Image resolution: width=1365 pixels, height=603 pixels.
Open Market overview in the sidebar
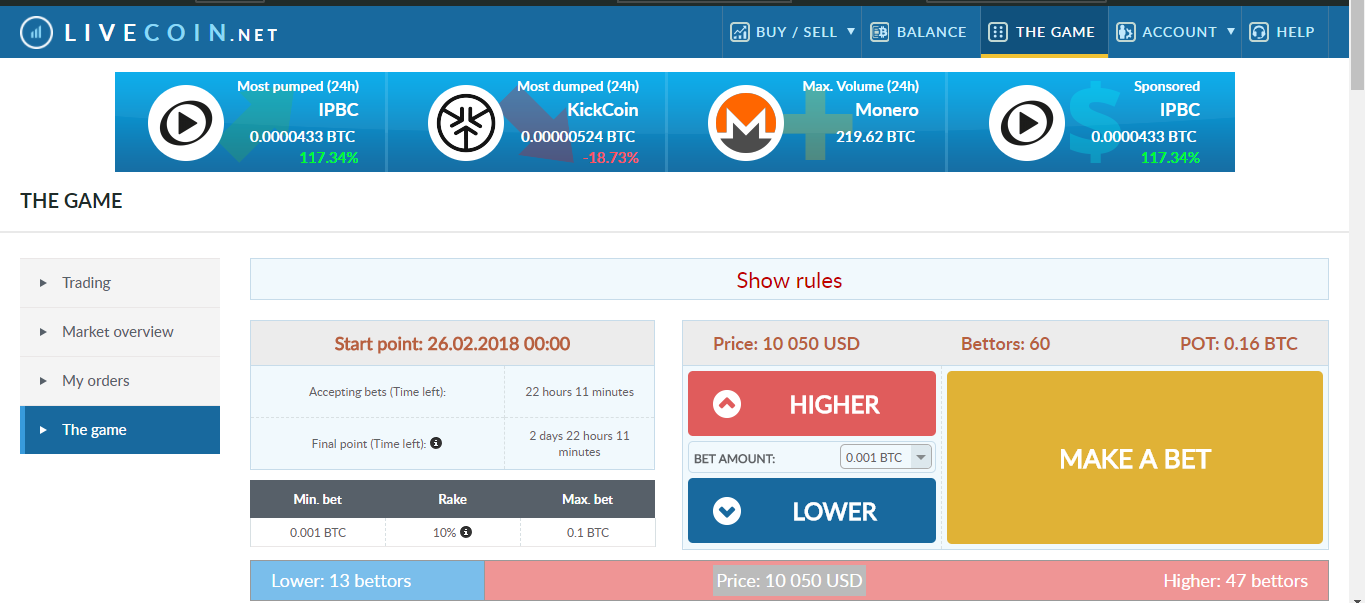point(120,332)
